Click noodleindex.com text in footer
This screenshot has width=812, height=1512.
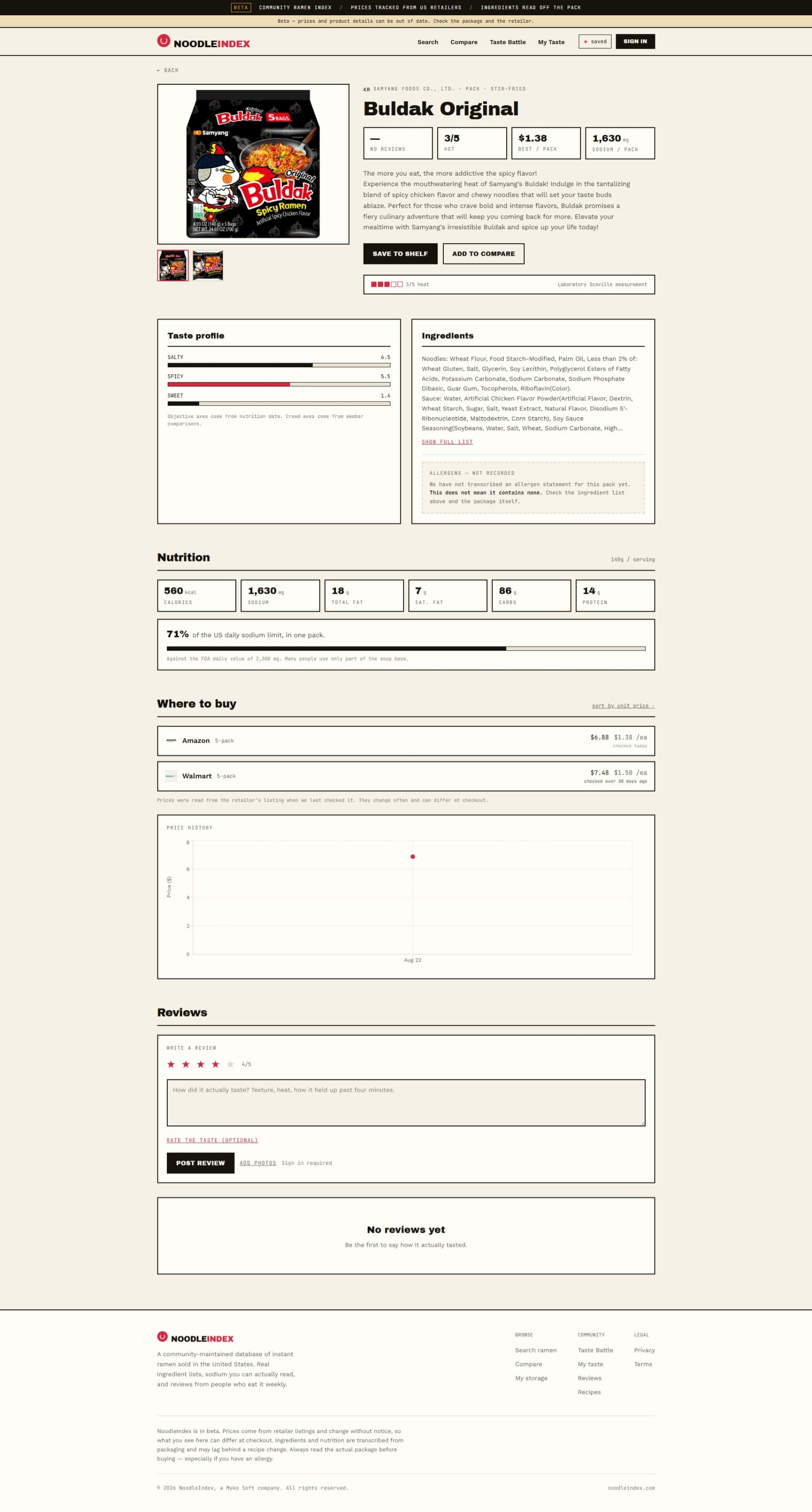631,1488
